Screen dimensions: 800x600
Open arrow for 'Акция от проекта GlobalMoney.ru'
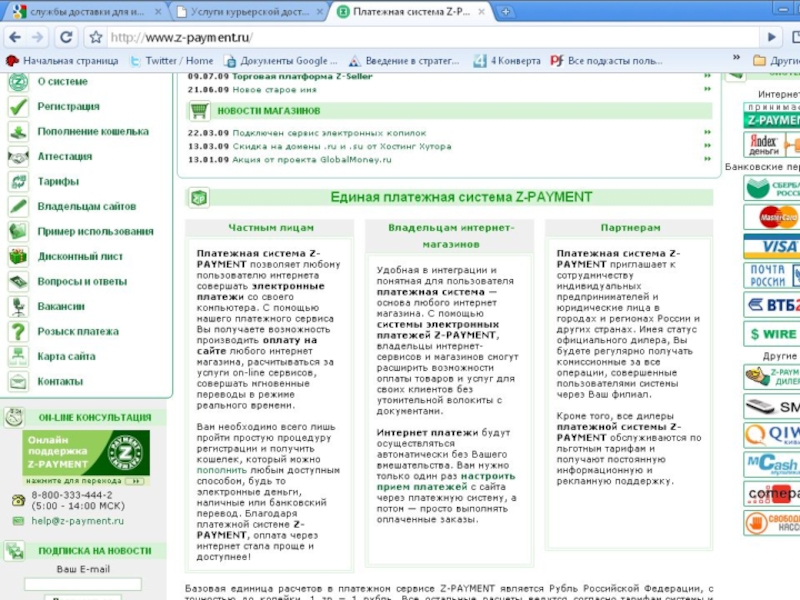(707, 159)
